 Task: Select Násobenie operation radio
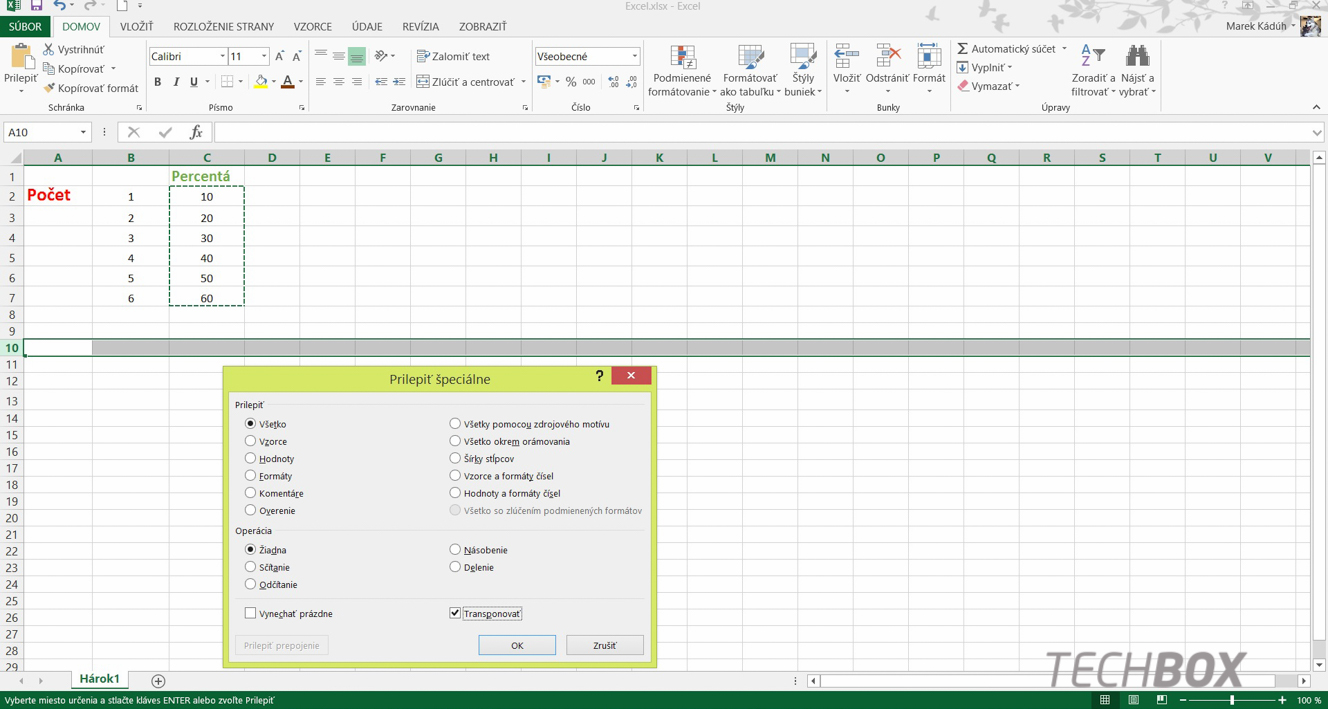[455, 550]
